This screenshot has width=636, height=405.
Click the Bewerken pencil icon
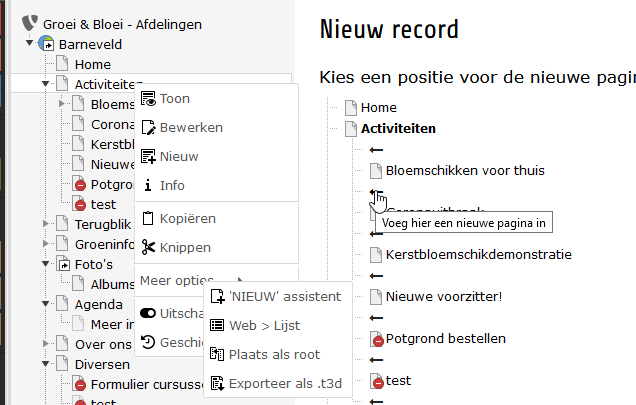[148, 128]
